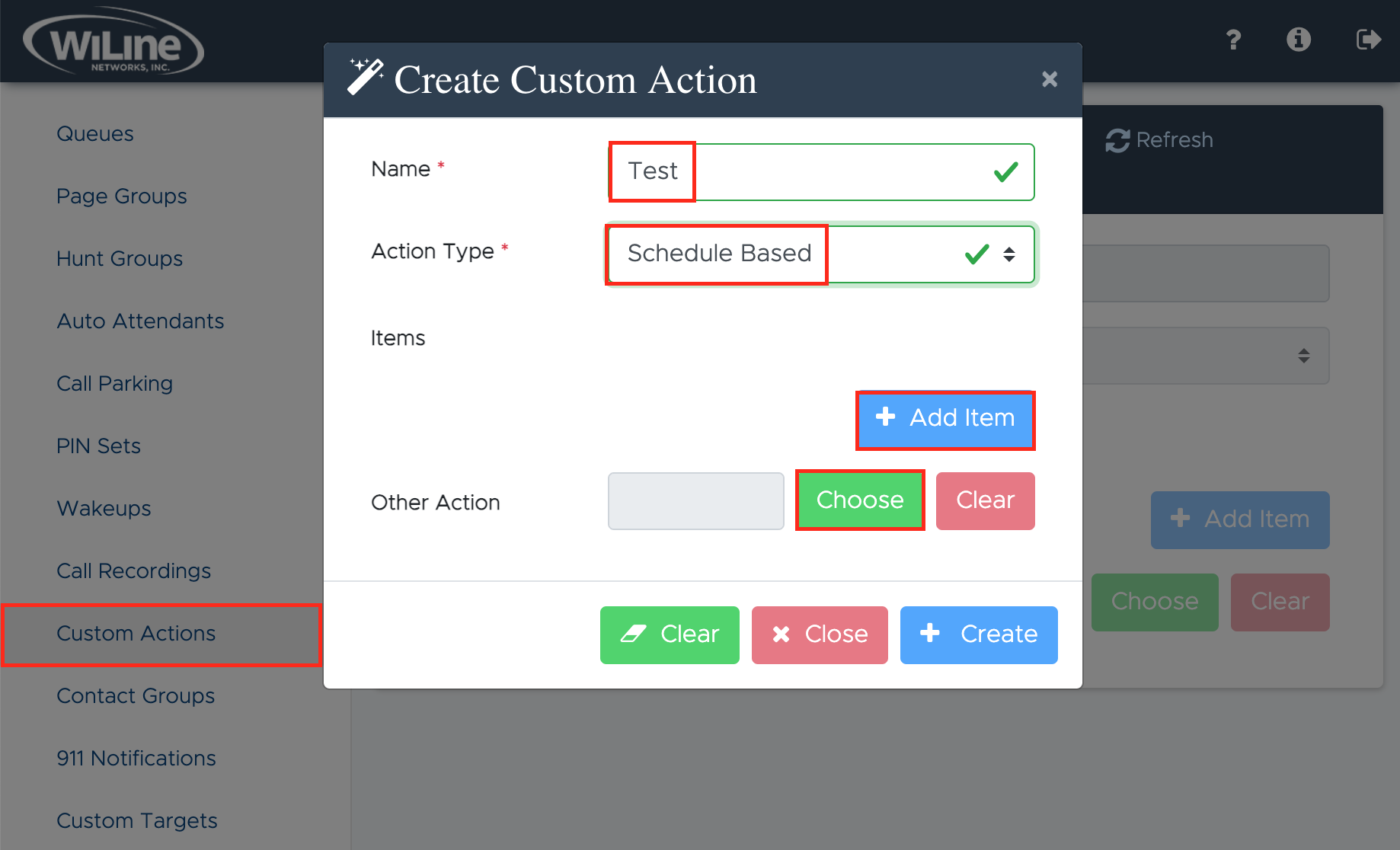The height and width of the screenshot is (850, 1400).
Task: Open the Action Type dropdown
Action: 820,254
